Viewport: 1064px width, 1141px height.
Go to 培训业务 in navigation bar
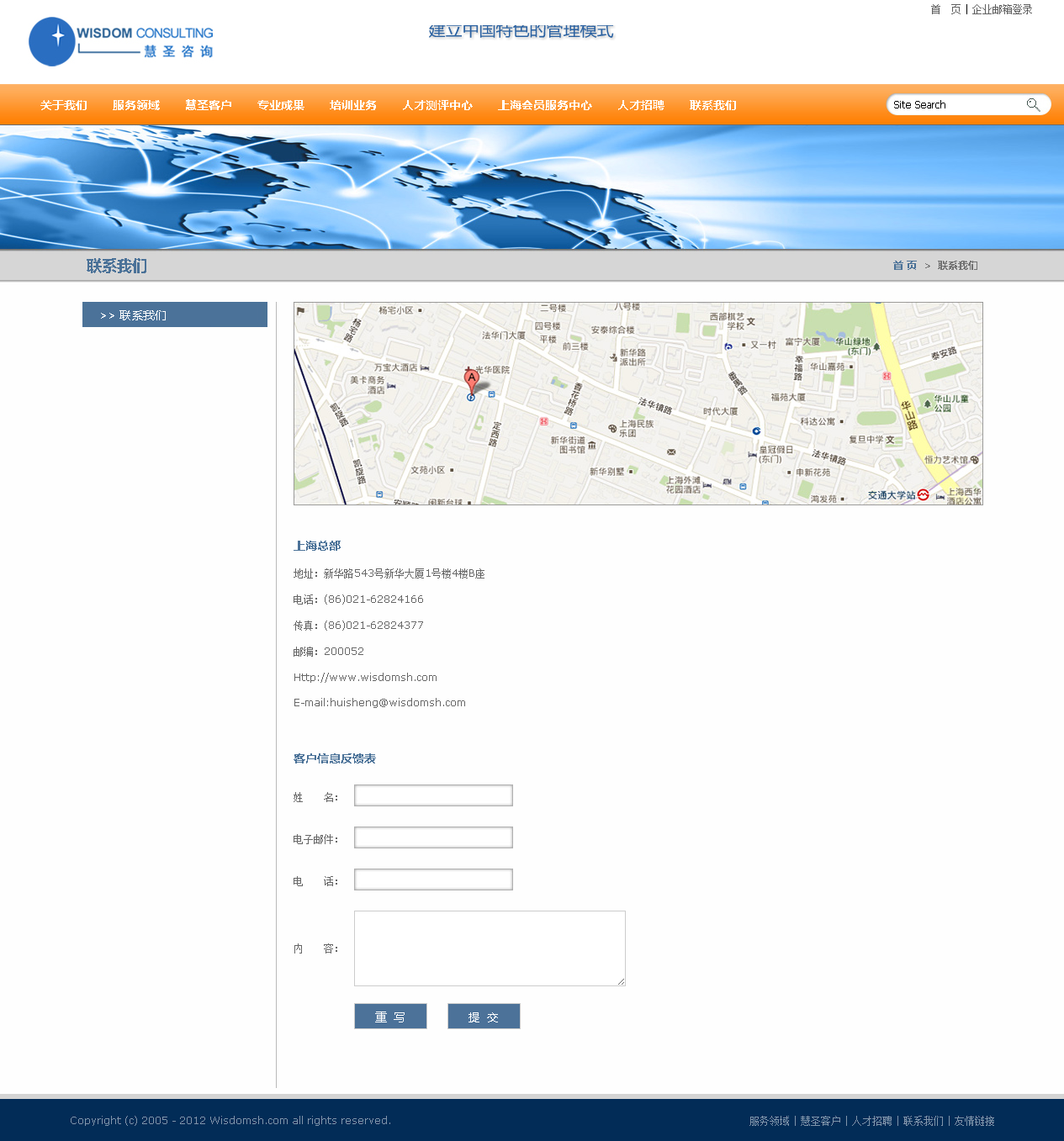click(353, 105)
